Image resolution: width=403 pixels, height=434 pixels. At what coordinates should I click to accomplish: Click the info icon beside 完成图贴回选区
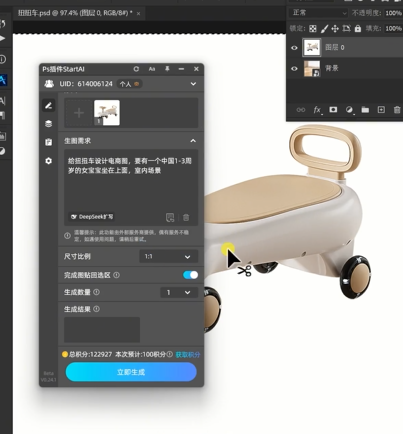point(116,275)
